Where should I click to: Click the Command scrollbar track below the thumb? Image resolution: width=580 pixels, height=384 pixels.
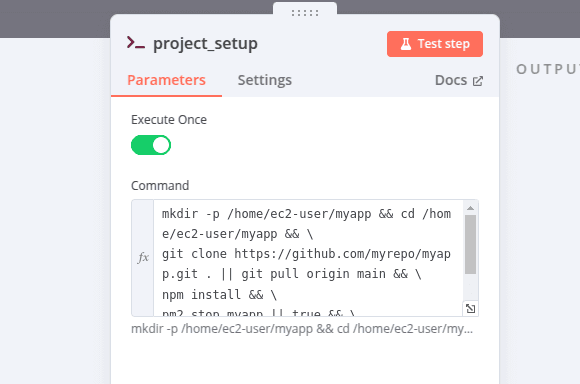coord(471,287)
